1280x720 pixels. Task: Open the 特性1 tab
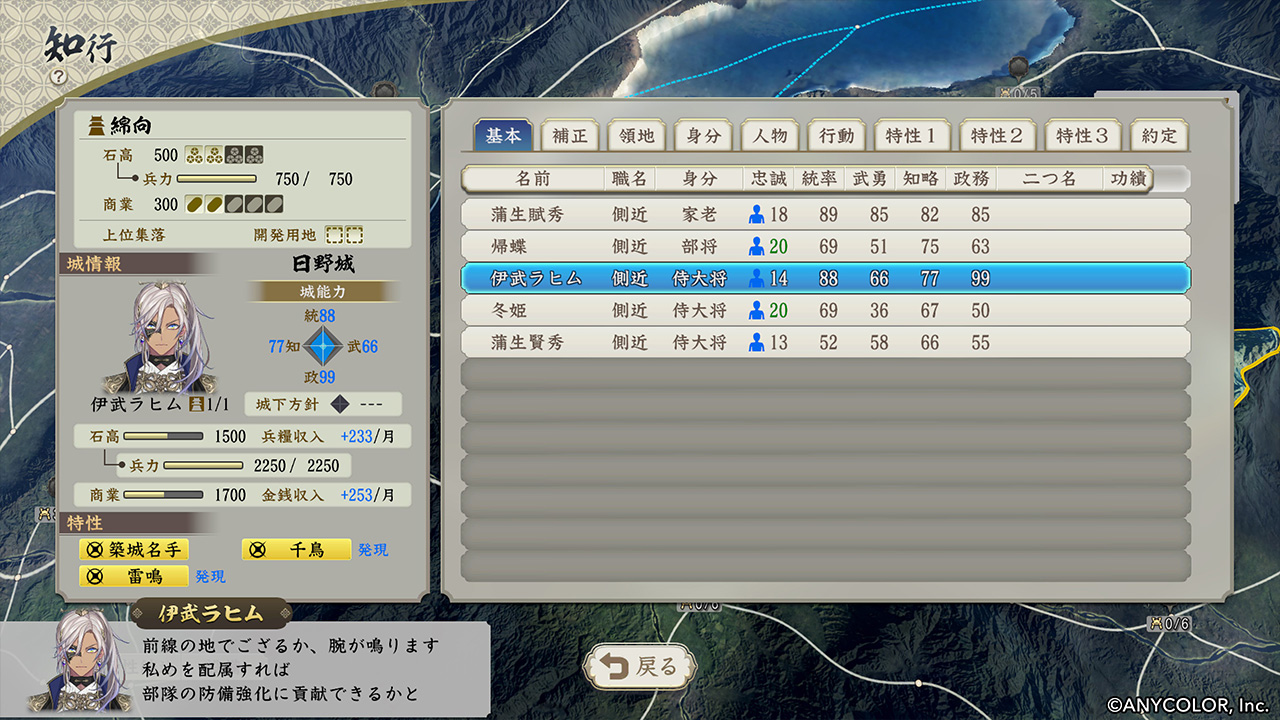(910, 136)
